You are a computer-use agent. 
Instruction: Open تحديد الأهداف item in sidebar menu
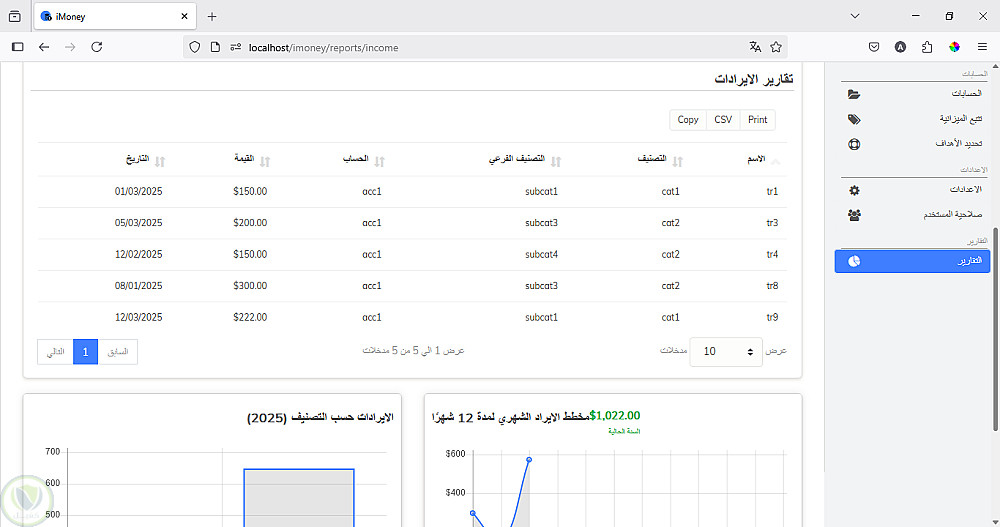pyautogui.click(x=913, y=144)
